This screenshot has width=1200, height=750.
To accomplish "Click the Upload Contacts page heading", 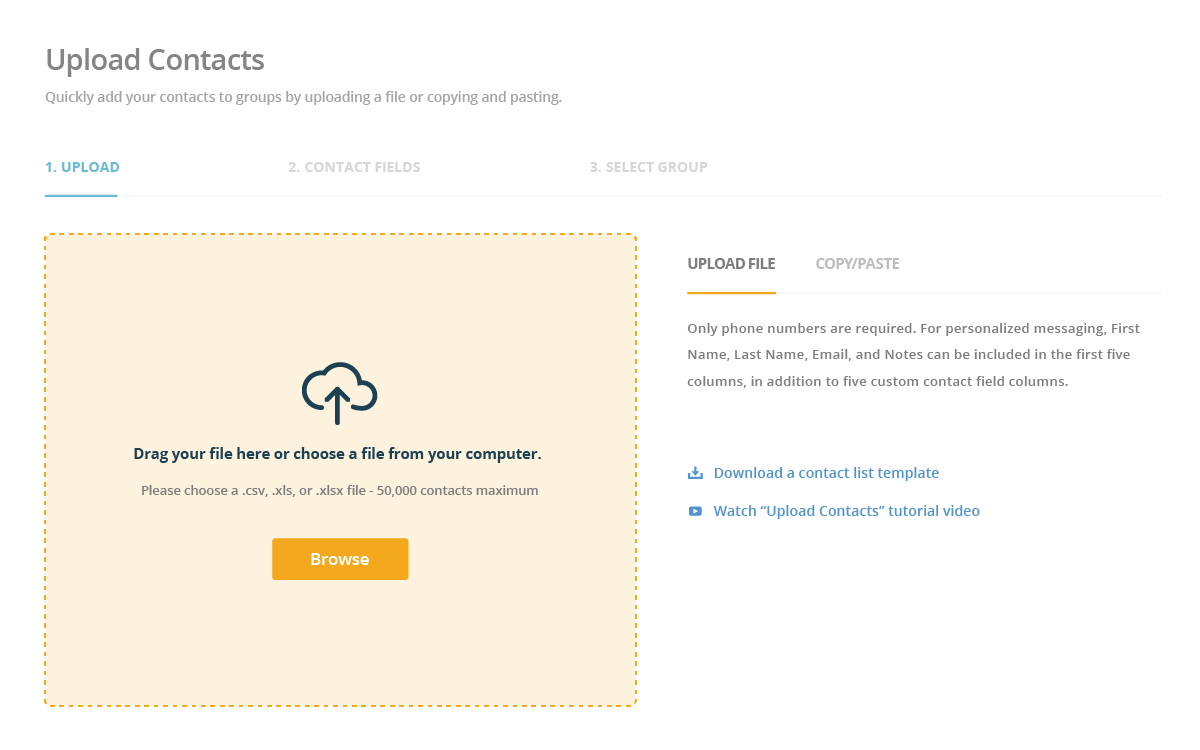I will click(155, 60).
